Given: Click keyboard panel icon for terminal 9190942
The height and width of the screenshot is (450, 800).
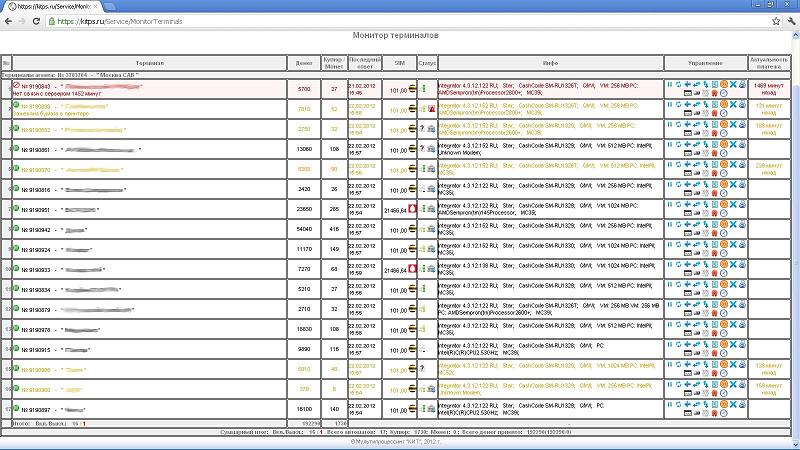Looking at the screenshot, I should coord(688,233).
